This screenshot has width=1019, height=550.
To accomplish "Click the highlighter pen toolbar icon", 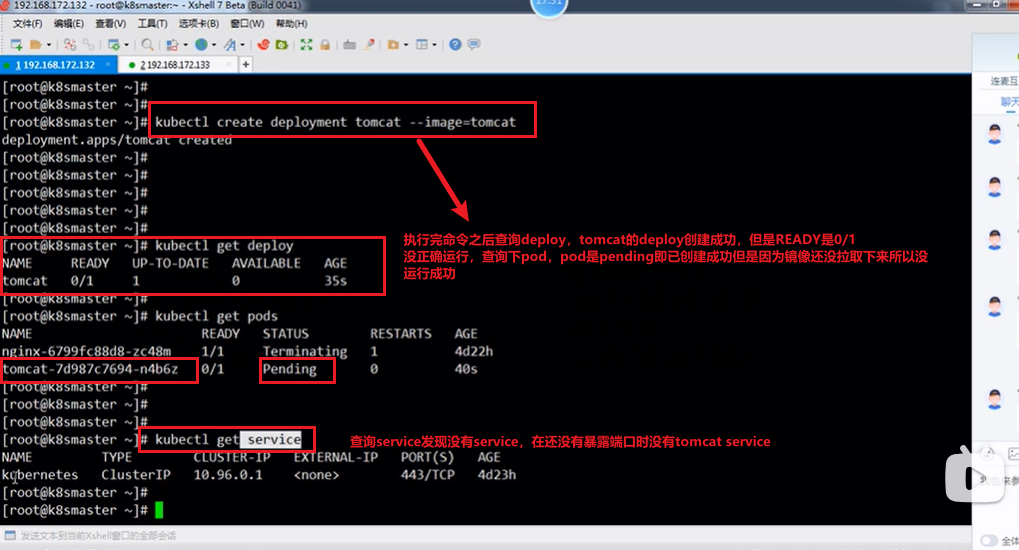I will (x=369, y=44).
